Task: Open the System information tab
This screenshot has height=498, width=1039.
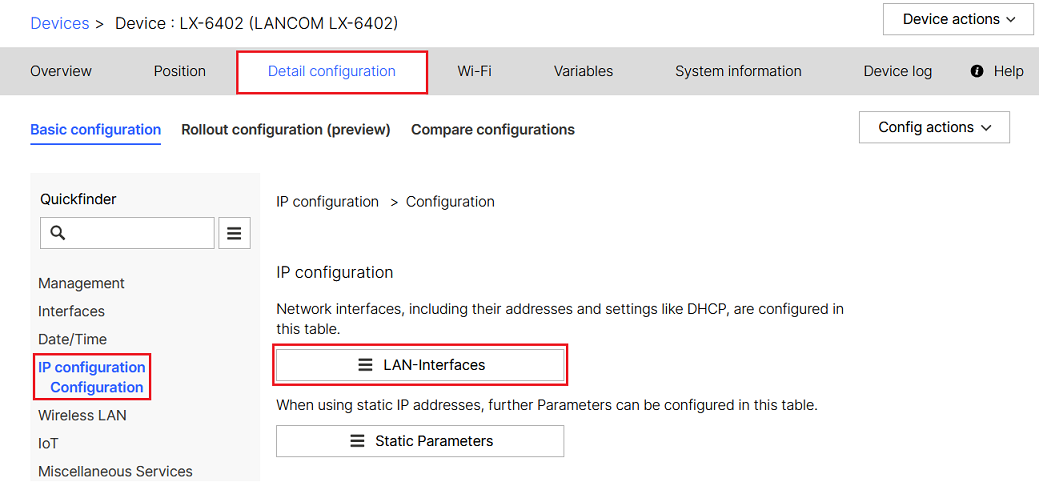Action: coord(738,71)
